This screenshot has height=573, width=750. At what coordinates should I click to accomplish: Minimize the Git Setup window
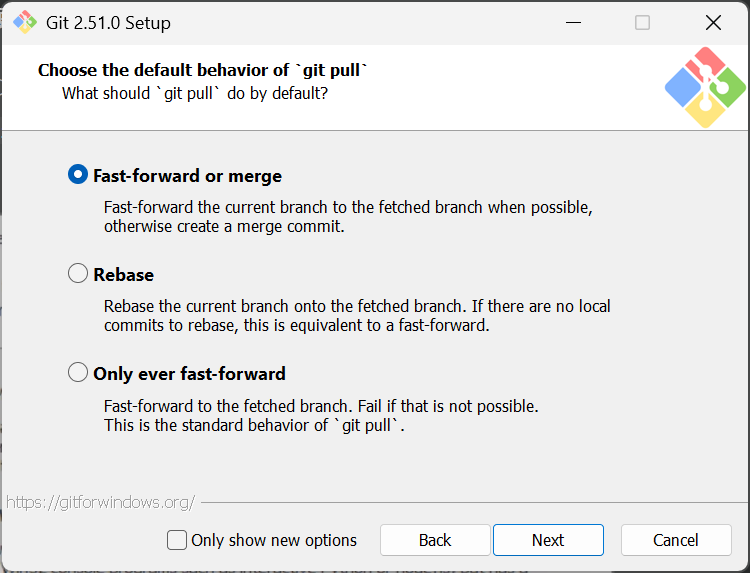coord(573,22)
